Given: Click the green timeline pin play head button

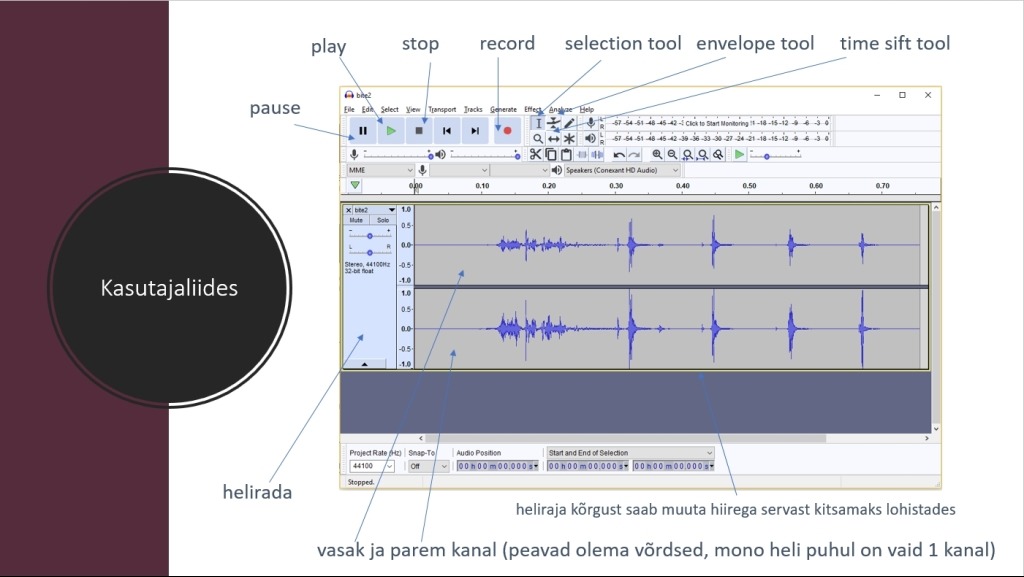Looking at the screenshot, I should pyautogui.click(x=355, y=185).
